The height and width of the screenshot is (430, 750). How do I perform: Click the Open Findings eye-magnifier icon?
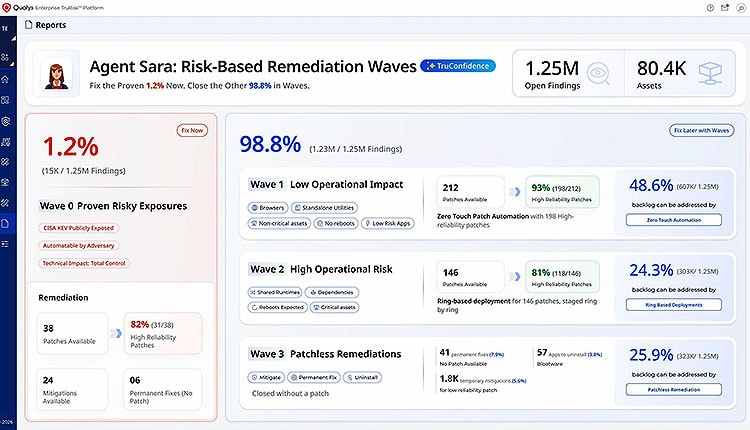(597, 74)
